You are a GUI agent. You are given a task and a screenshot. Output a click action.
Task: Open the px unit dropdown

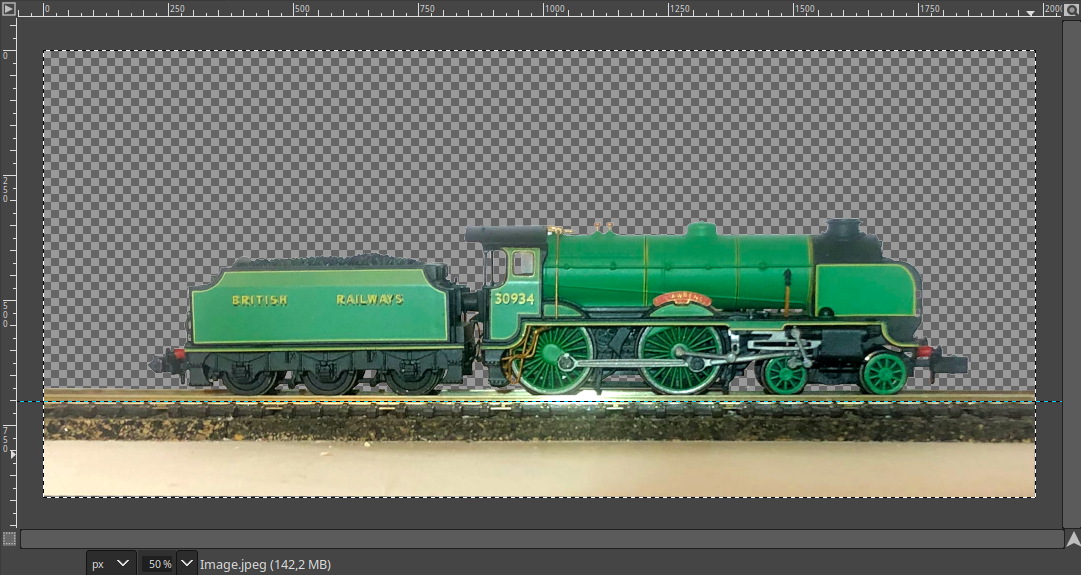111,563
